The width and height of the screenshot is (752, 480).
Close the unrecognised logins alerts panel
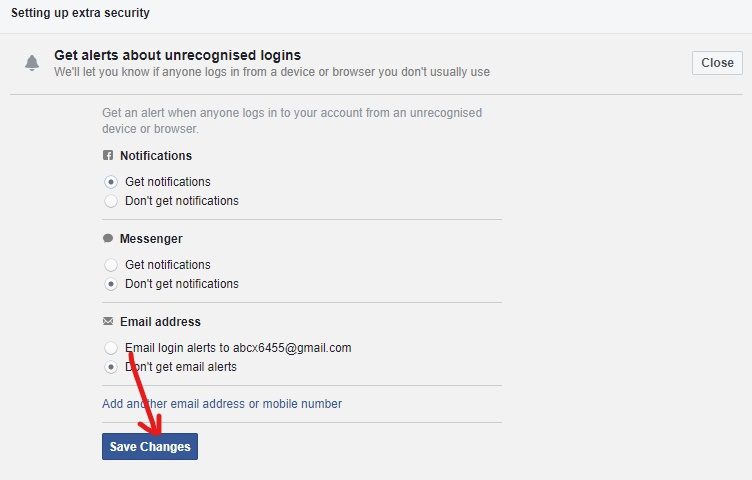[x=717, y=63]
